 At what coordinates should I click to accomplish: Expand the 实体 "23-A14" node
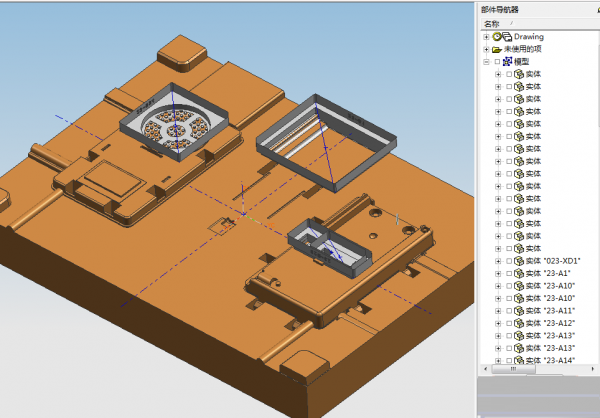[x=498, y=361]
